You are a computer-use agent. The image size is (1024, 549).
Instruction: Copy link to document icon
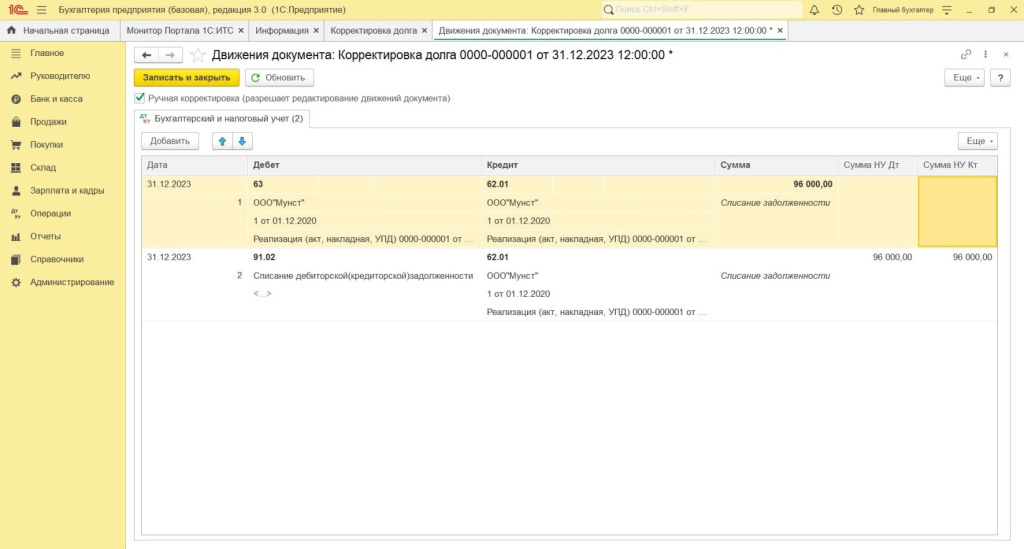[966, 55]
